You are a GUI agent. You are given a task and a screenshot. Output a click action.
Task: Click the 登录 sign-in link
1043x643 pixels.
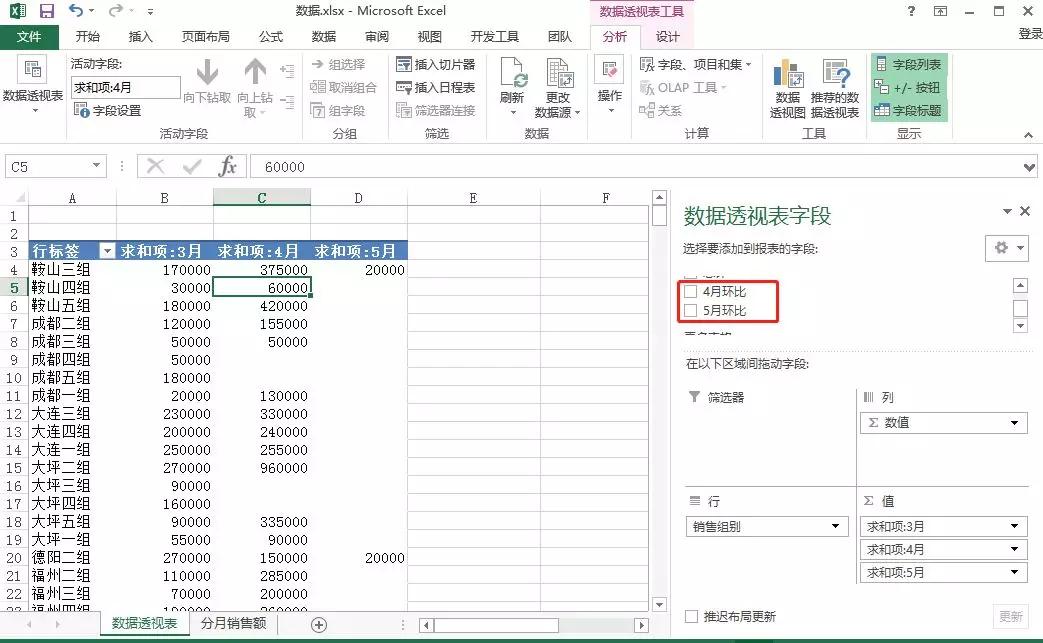point(1030,33)
